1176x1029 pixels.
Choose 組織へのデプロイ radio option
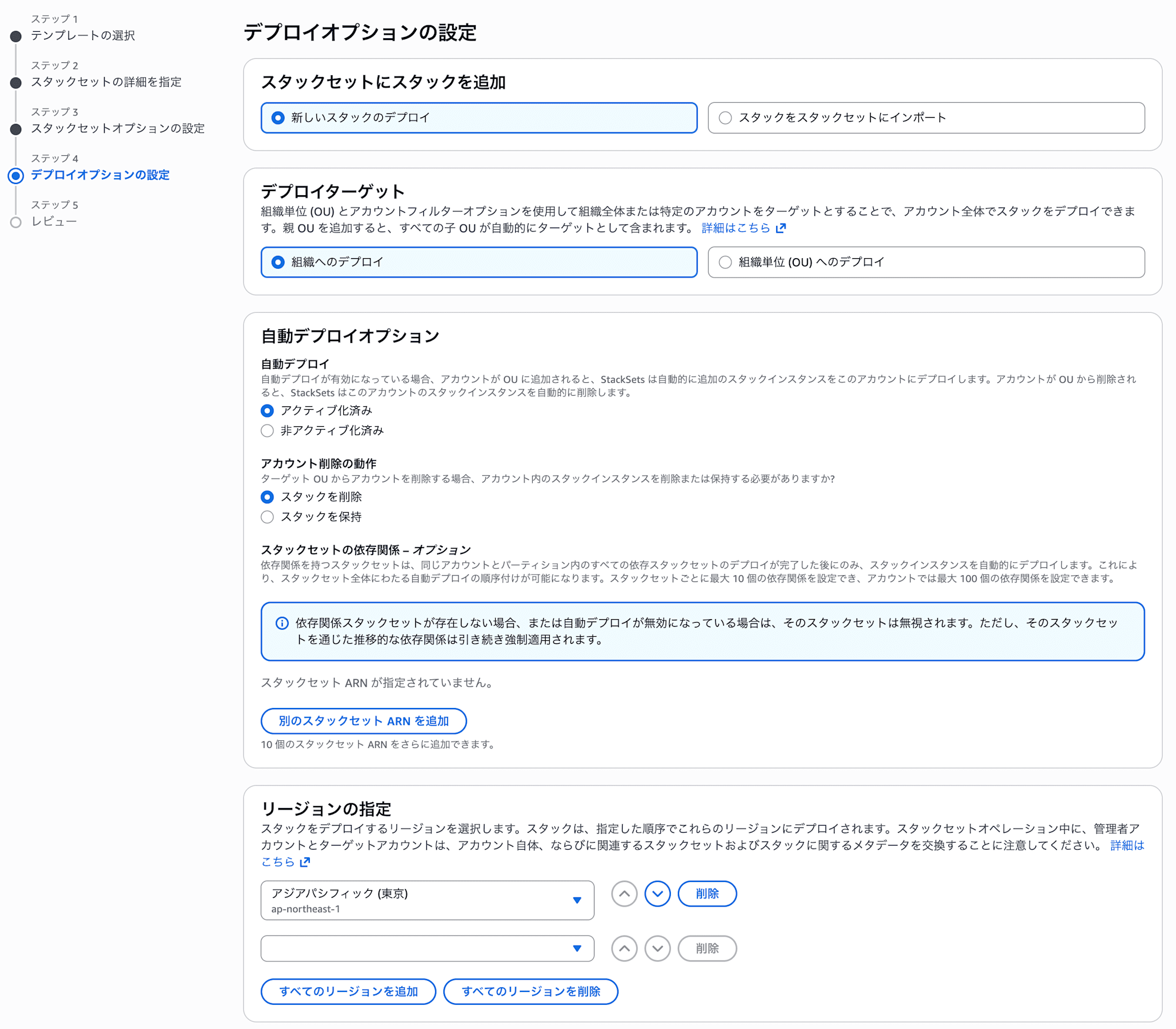(x=479, y=262)
